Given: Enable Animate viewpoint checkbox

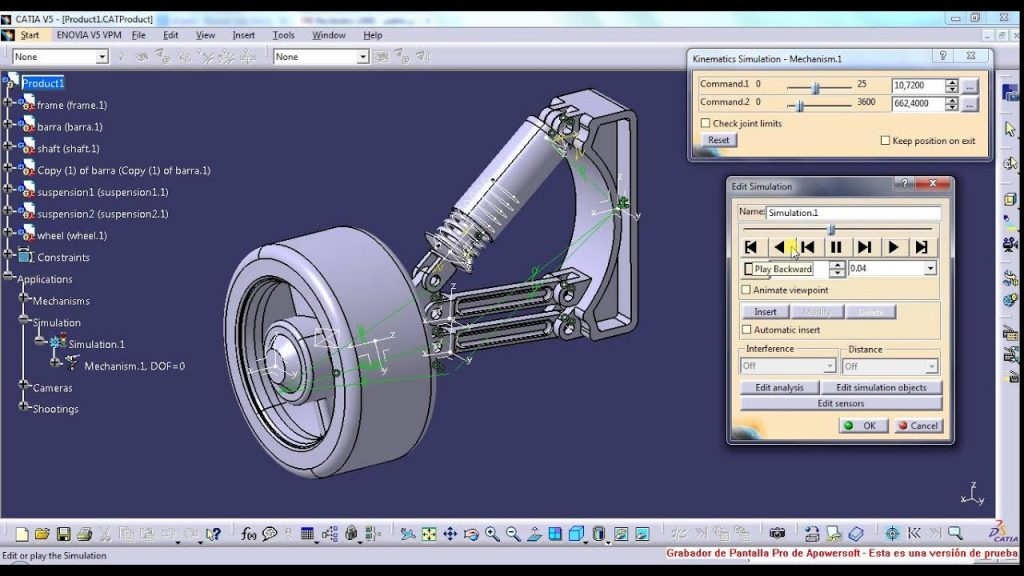Looking at the screenshot, I should (x=746, y=289).
